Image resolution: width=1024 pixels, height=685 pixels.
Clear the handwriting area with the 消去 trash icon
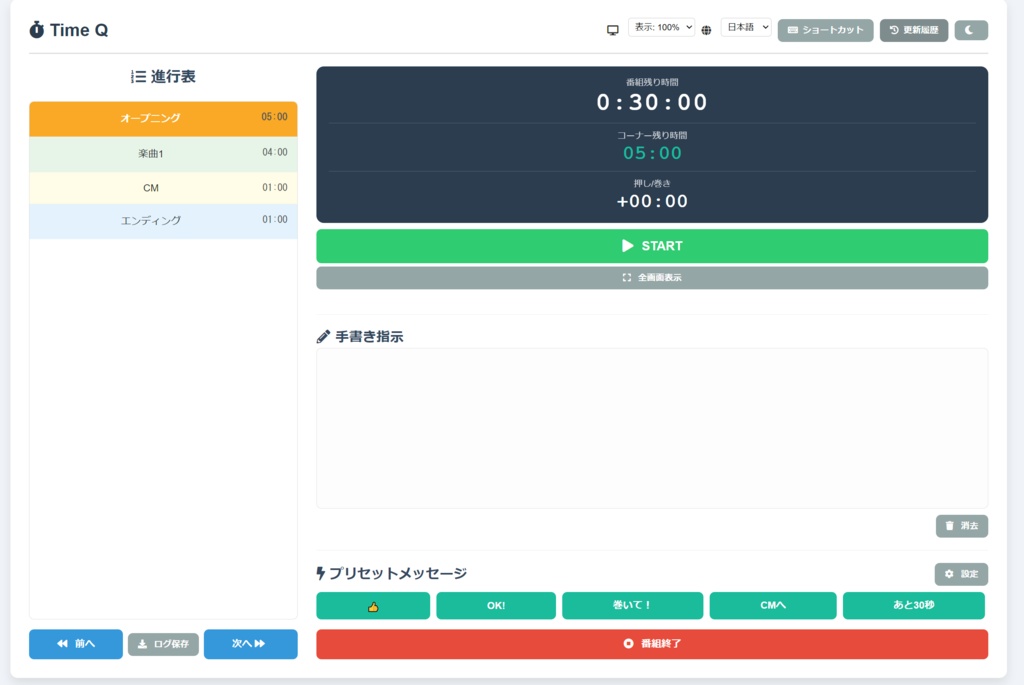961,525
